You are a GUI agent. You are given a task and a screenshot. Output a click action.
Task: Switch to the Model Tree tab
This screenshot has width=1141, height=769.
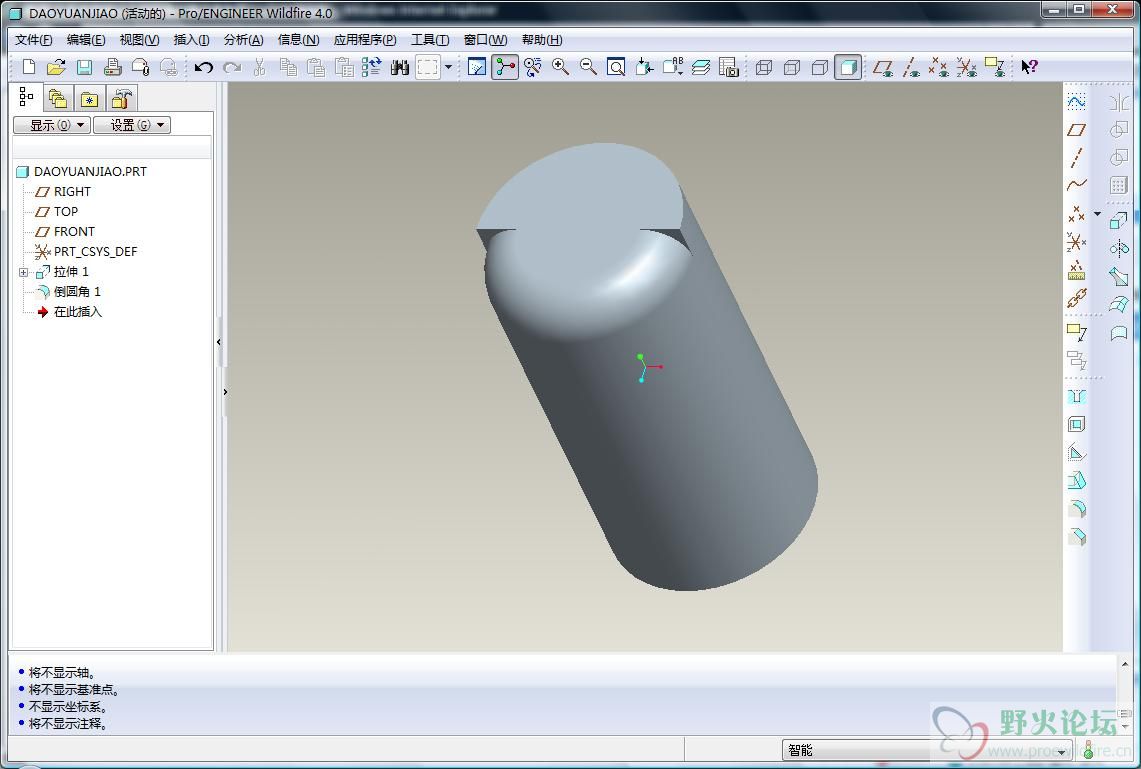point(26,97)
